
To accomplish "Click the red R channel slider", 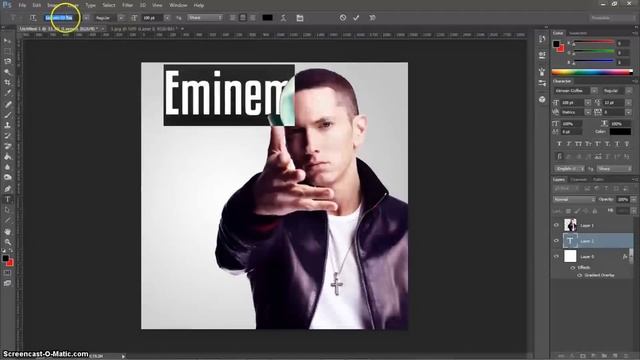I will coord(594,42).
